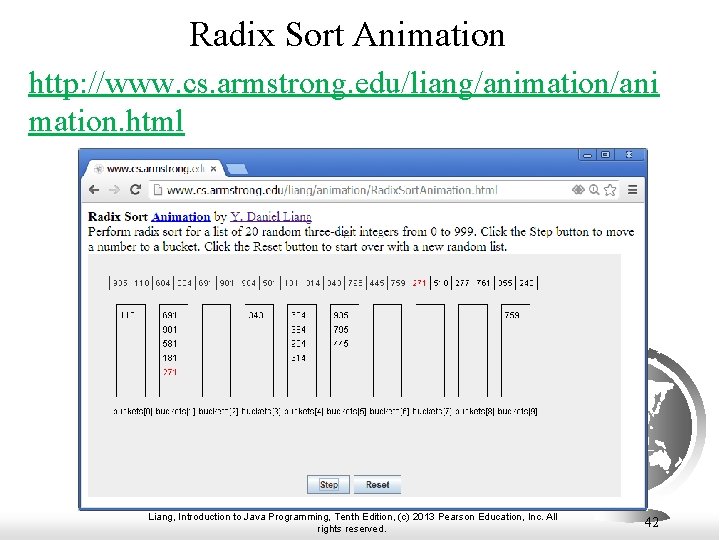Click the red 271 inside buckets[1]
This screenshot has height=540, width=720.
(169, 372)
